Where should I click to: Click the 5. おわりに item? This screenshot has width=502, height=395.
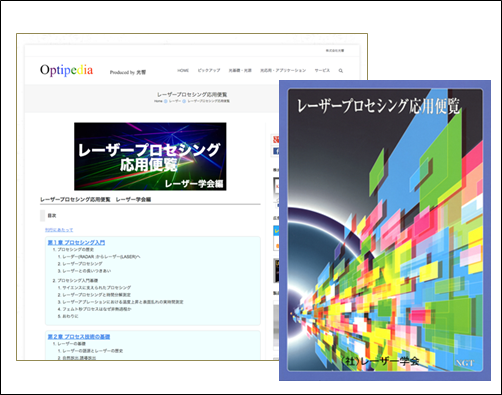(68, 316)
